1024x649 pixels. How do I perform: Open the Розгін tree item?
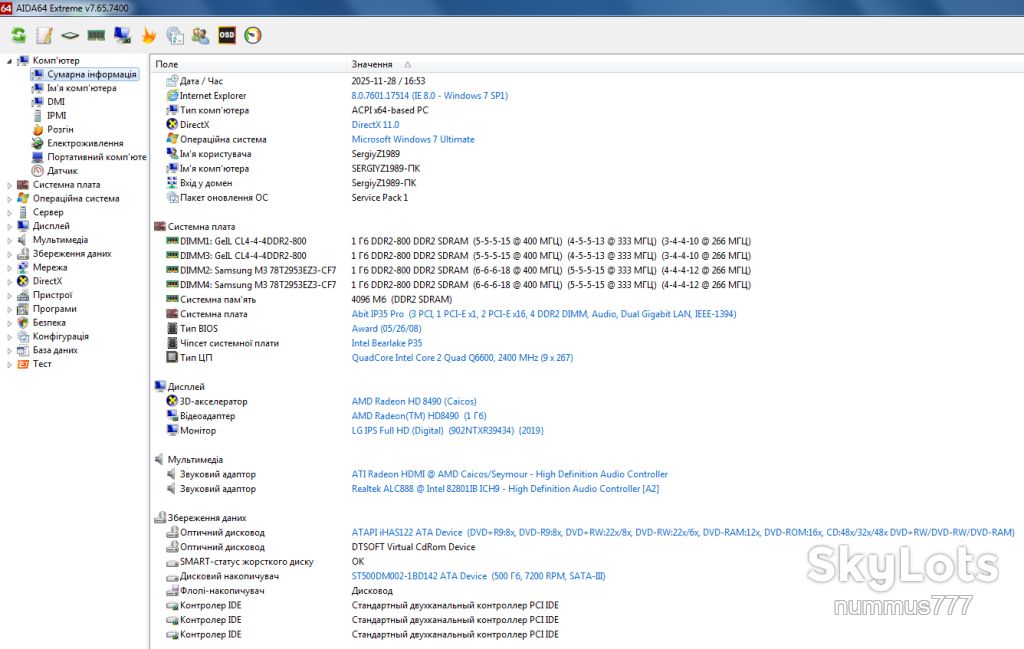tap(60, 129)
